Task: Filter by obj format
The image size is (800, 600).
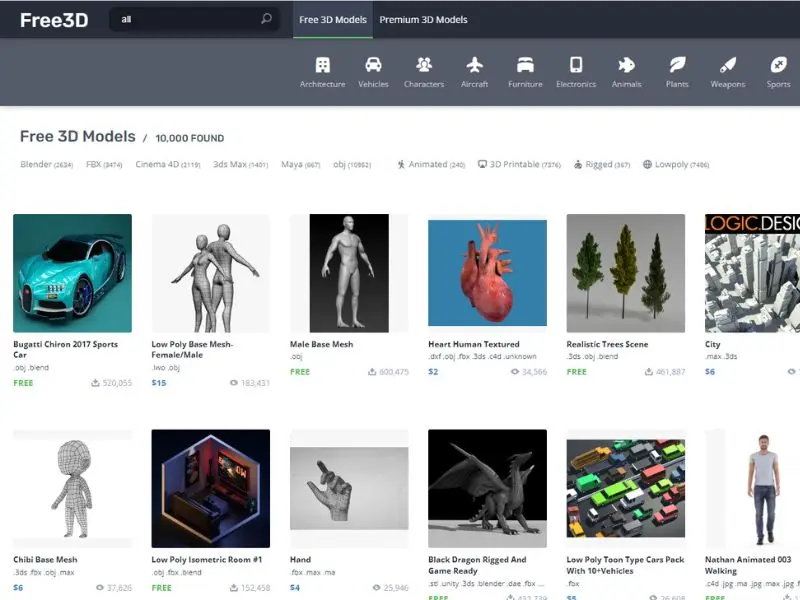Action: pos(352,164)
